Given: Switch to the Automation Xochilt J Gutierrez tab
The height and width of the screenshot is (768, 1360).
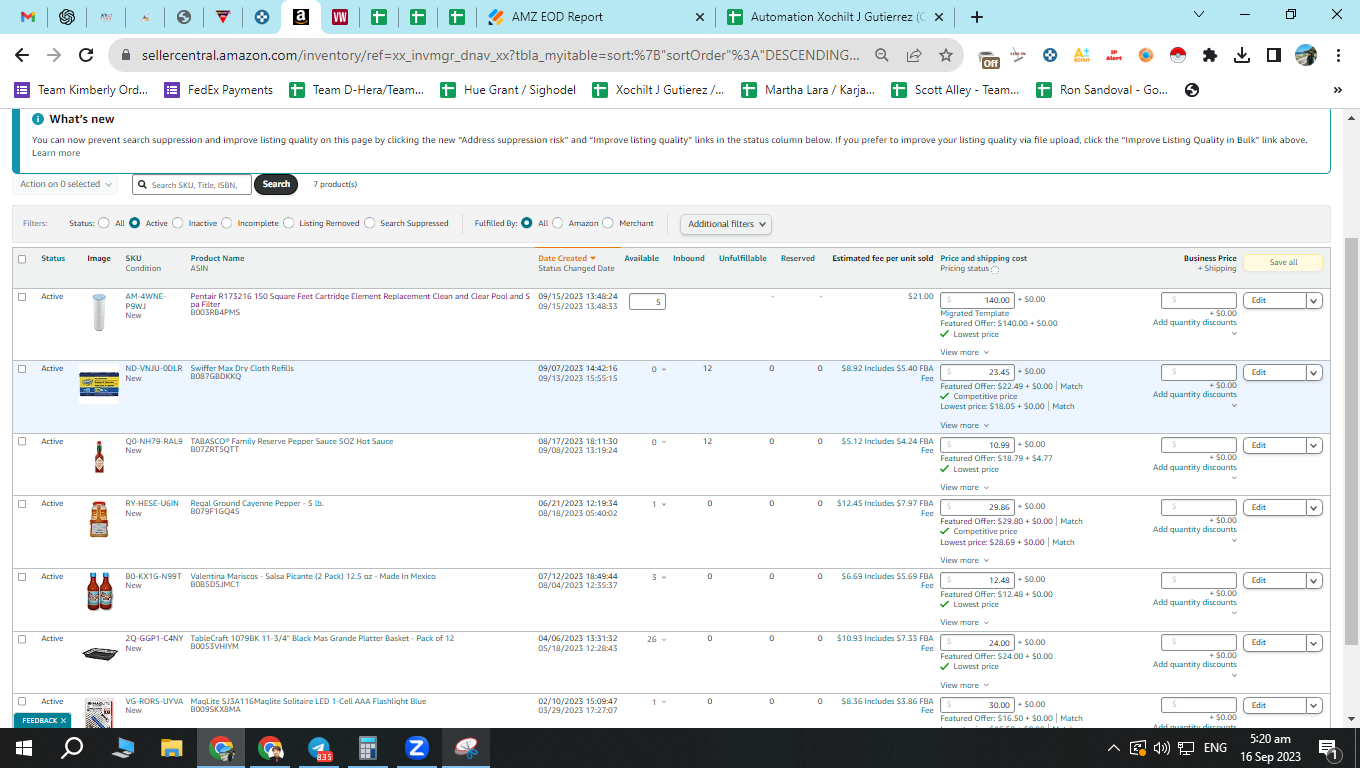Looking at the screenshot, I should pyautogui.click(x=836, y=17).
